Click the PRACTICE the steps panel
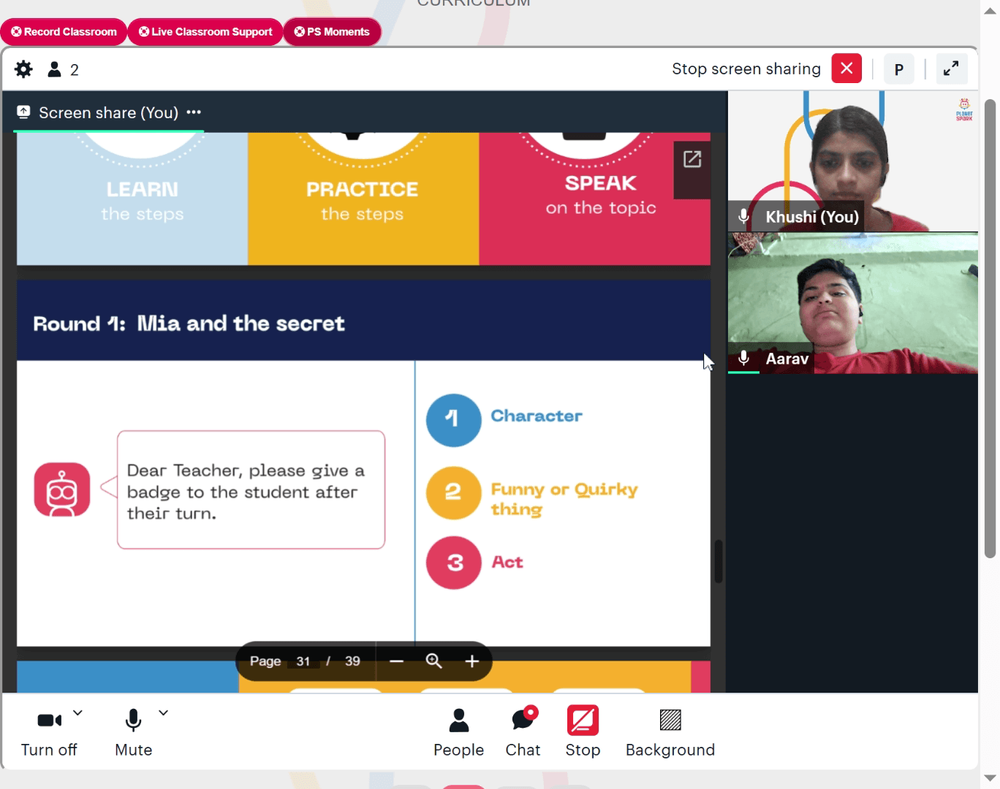Viewport: 1000px width, 789px height. coord(363,198)
